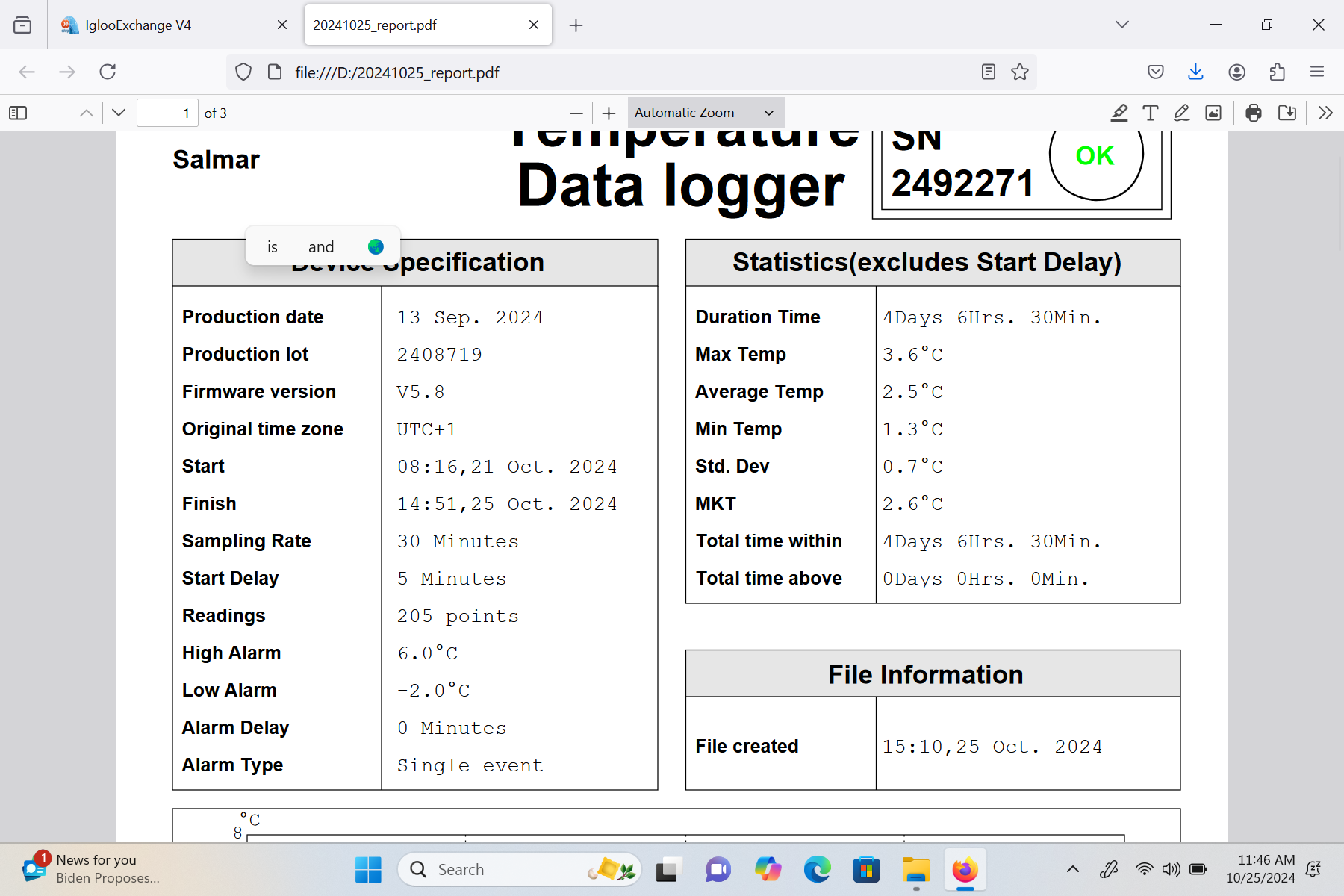Viewport: 1344px width, 896px height.
Task: Launch Copilot from taskbar
Action: pyautogui.click(x=768, y=869)
